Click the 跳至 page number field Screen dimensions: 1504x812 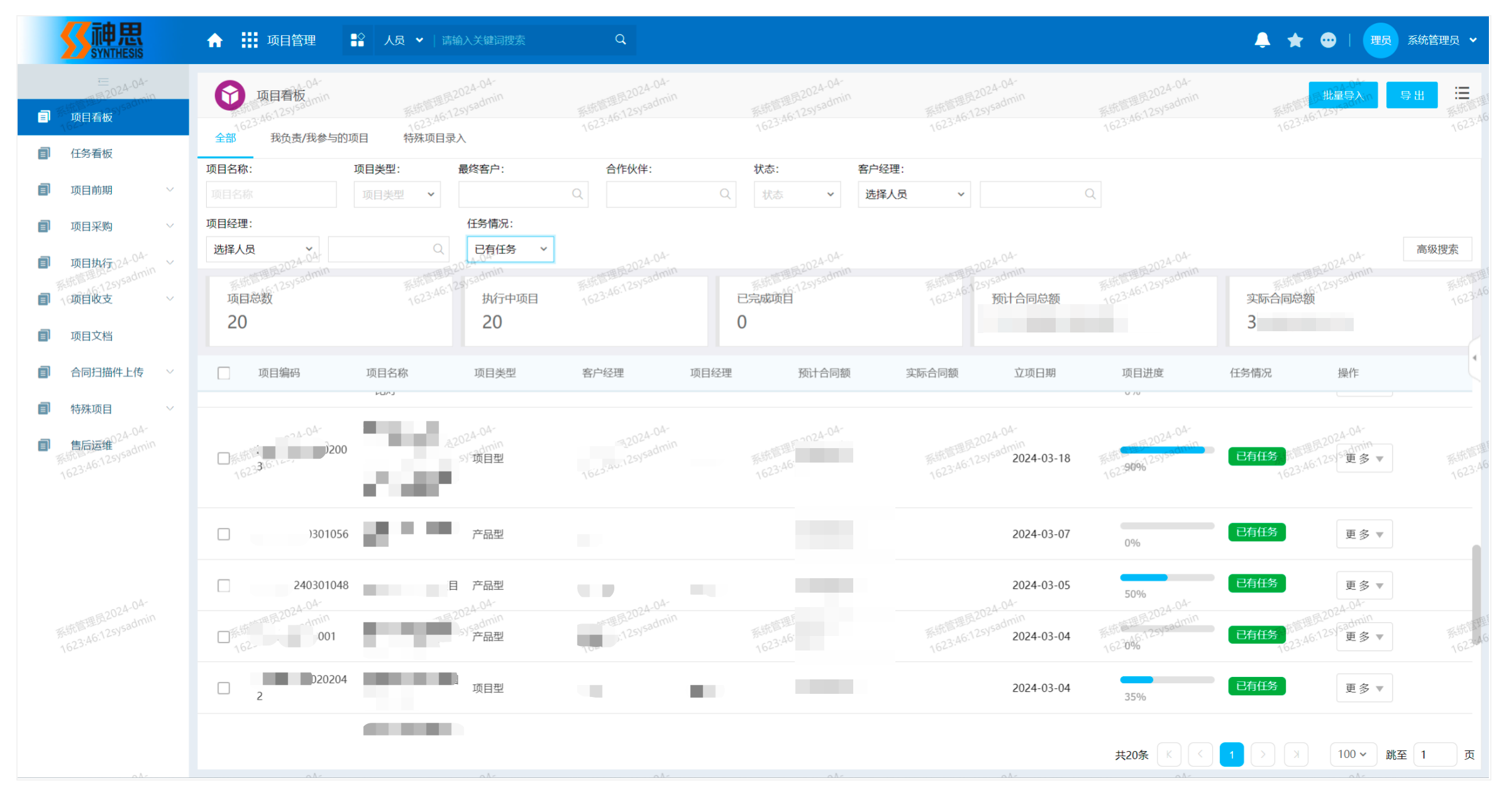[1435, 754]
